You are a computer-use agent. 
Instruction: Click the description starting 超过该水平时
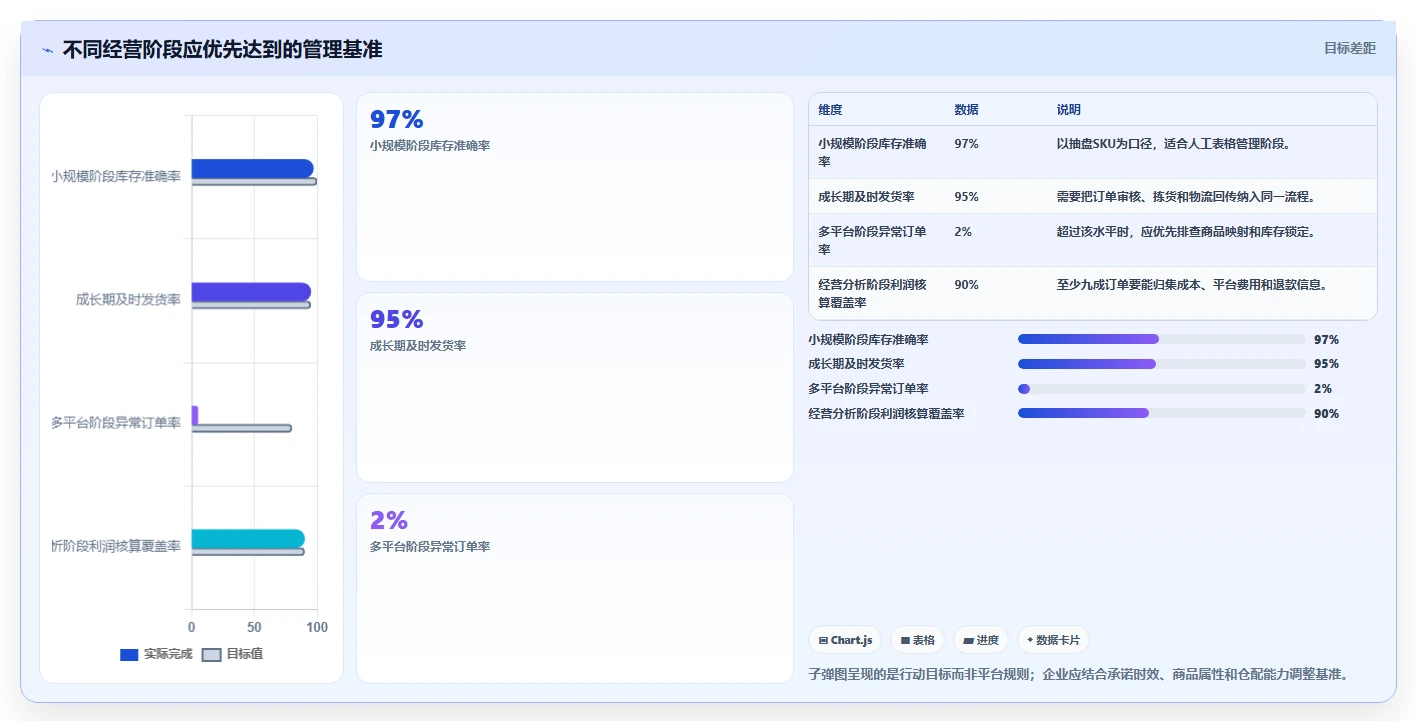click(x=1186, y=232)
